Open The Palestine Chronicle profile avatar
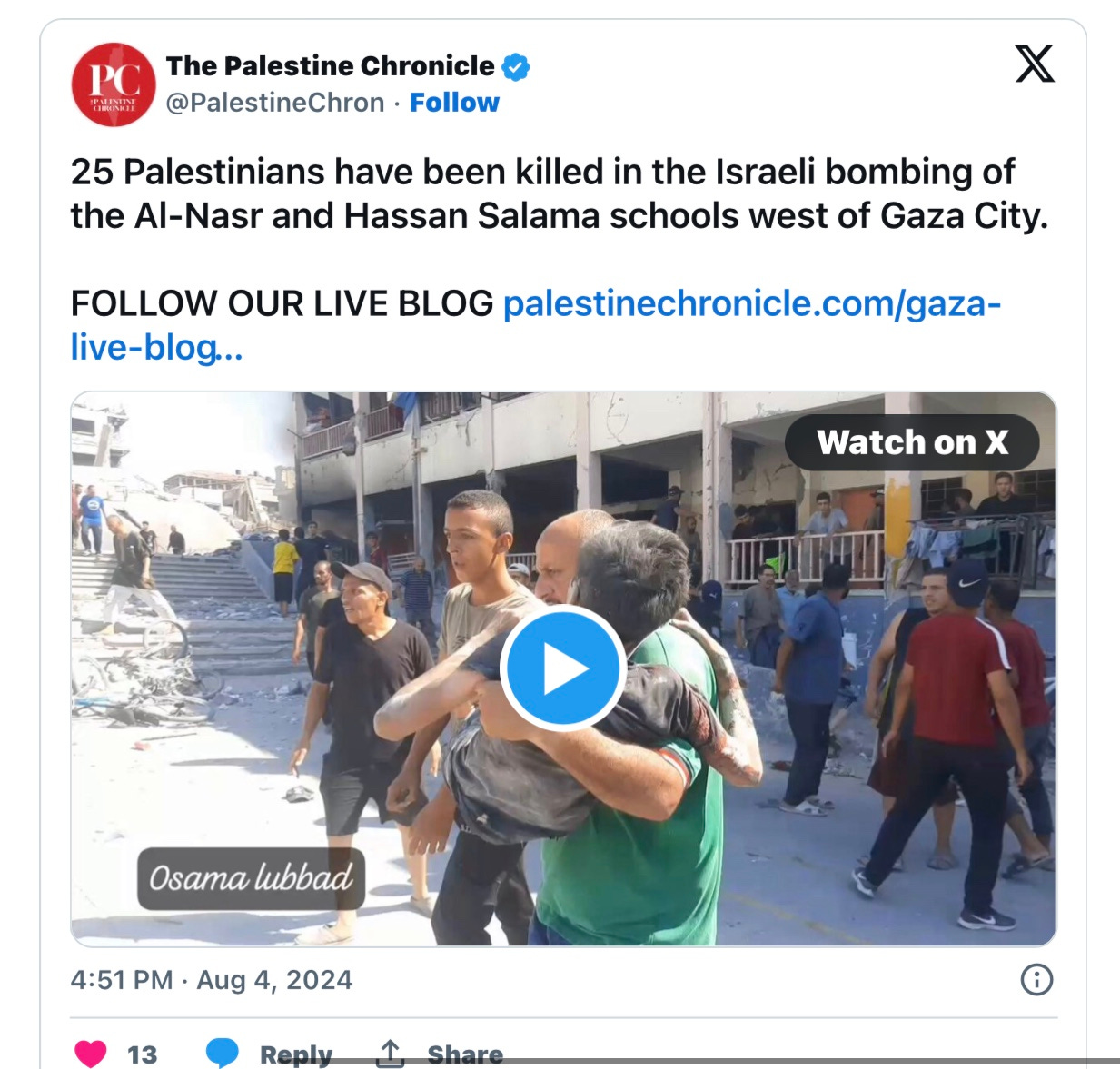Image resolution: width=1120 pixels, height=1069 pixels. click(x=114, y=84)
